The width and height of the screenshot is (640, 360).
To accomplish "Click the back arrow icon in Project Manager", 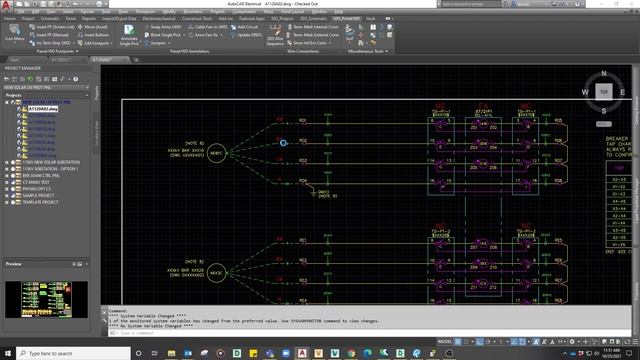I will (x=6, y=79).
